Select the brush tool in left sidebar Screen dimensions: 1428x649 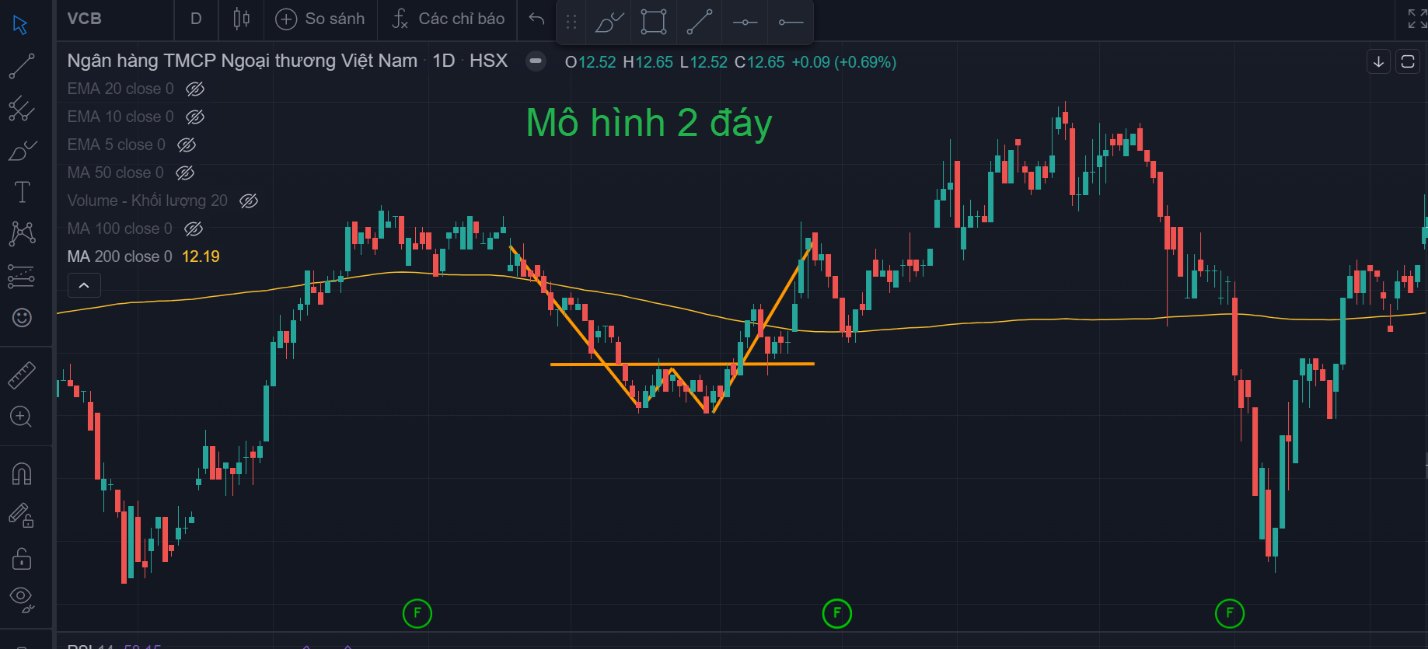tap(21, 150)
